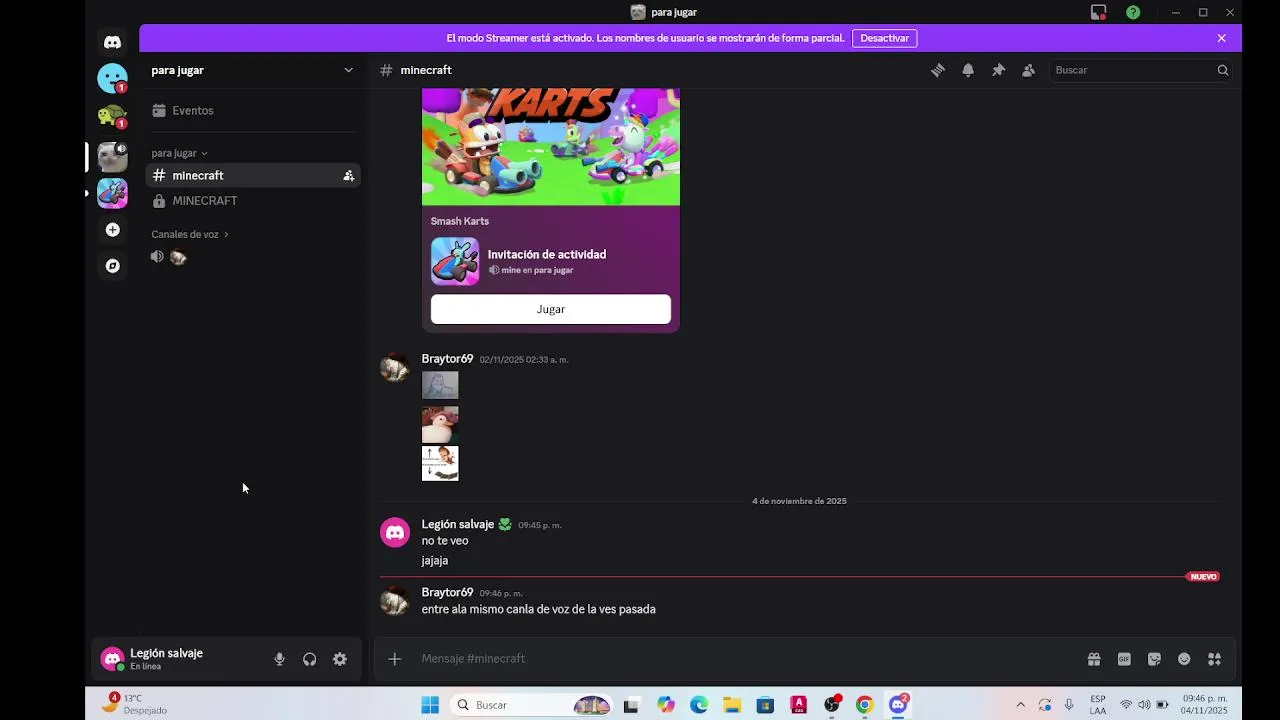The height and width of the screenshot is (720, 1280).
Task: Open Braytor69's second attached image thumbnail
Action: [440, 424]
